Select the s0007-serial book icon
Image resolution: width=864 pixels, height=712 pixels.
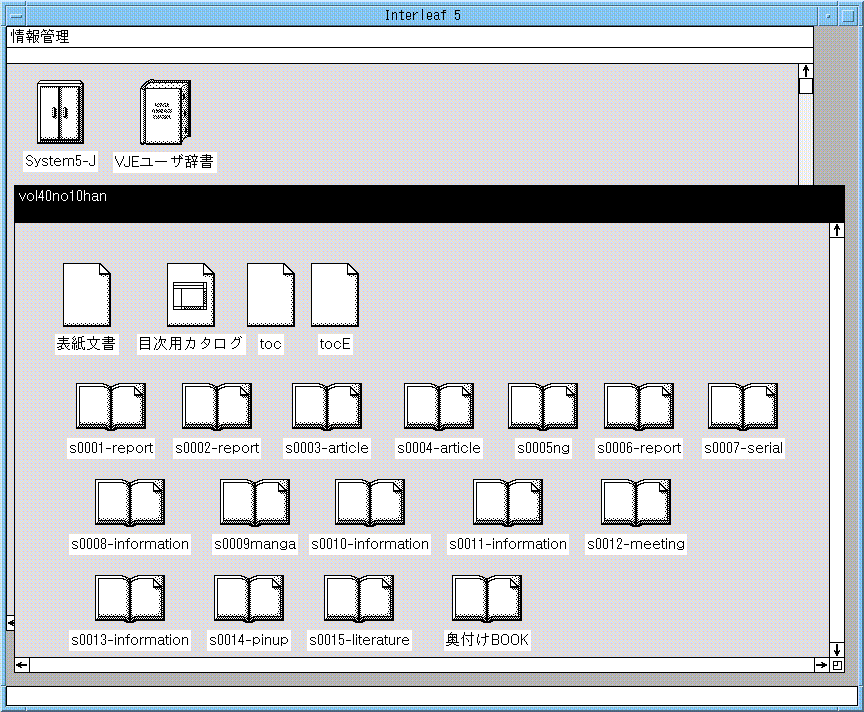click(743, 407)
